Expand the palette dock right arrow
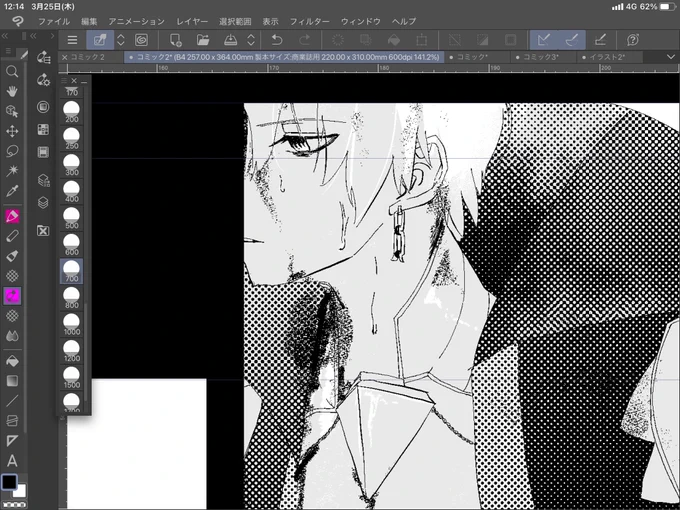 (52, 36)
